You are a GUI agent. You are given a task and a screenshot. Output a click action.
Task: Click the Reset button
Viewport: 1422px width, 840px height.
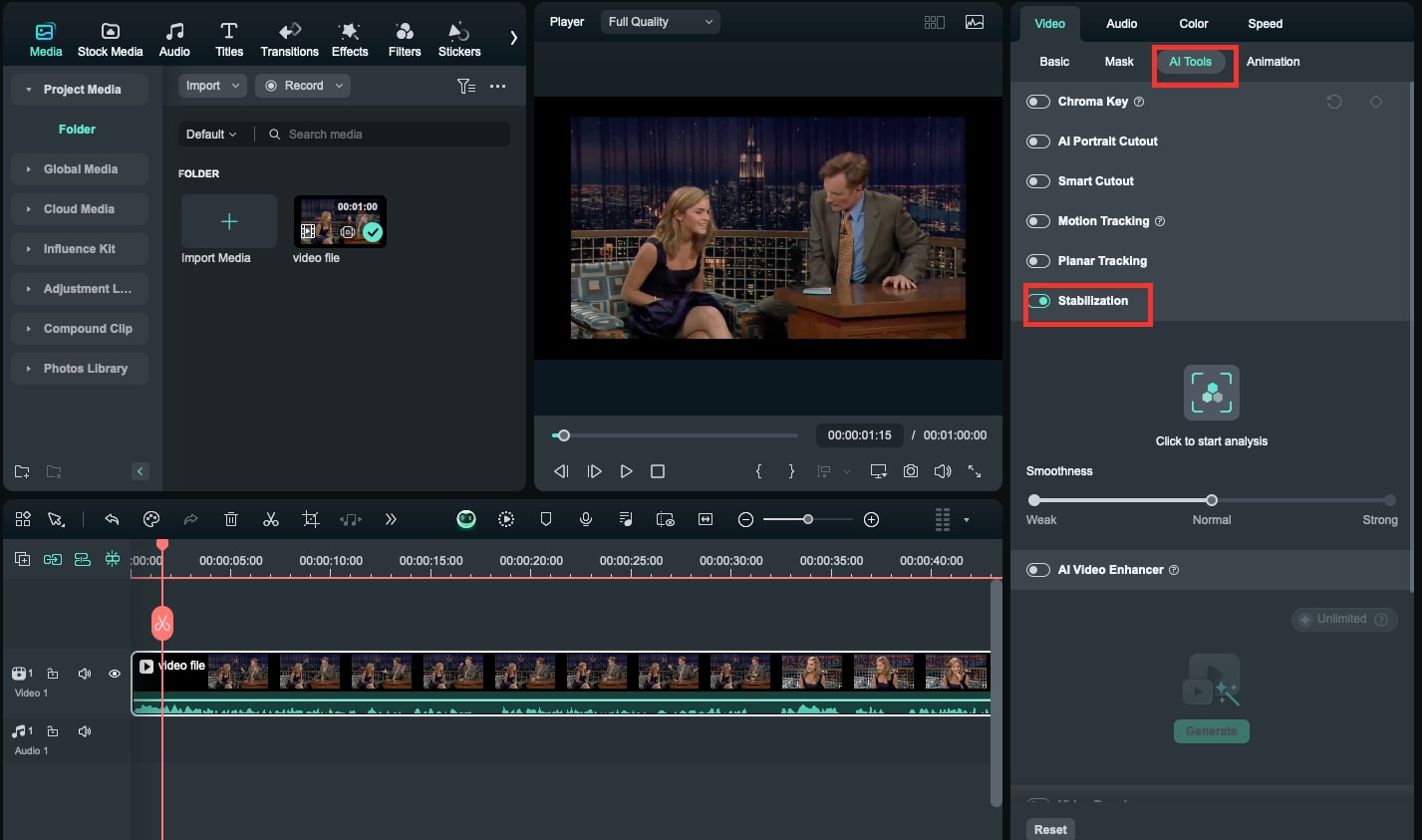pyautogui.click(x=1050, y=829)
